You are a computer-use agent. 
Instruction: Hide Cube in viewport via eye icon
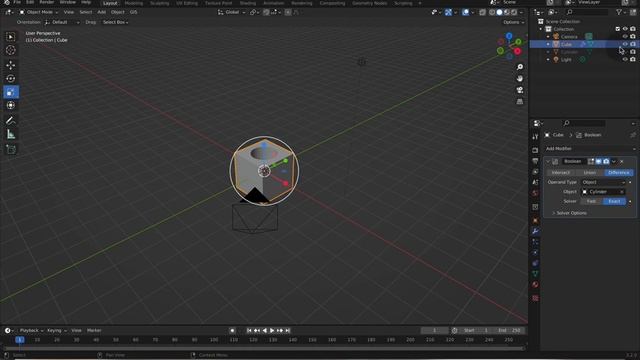625,44
